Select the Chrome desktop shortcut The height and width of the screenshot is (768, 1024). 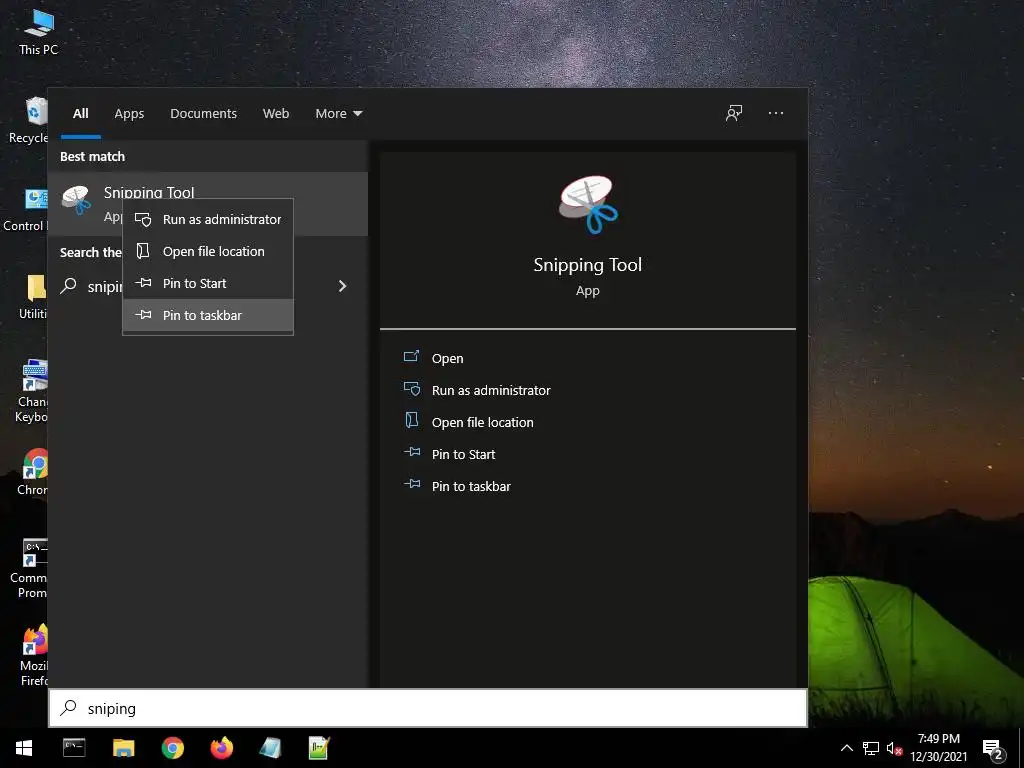33,472
